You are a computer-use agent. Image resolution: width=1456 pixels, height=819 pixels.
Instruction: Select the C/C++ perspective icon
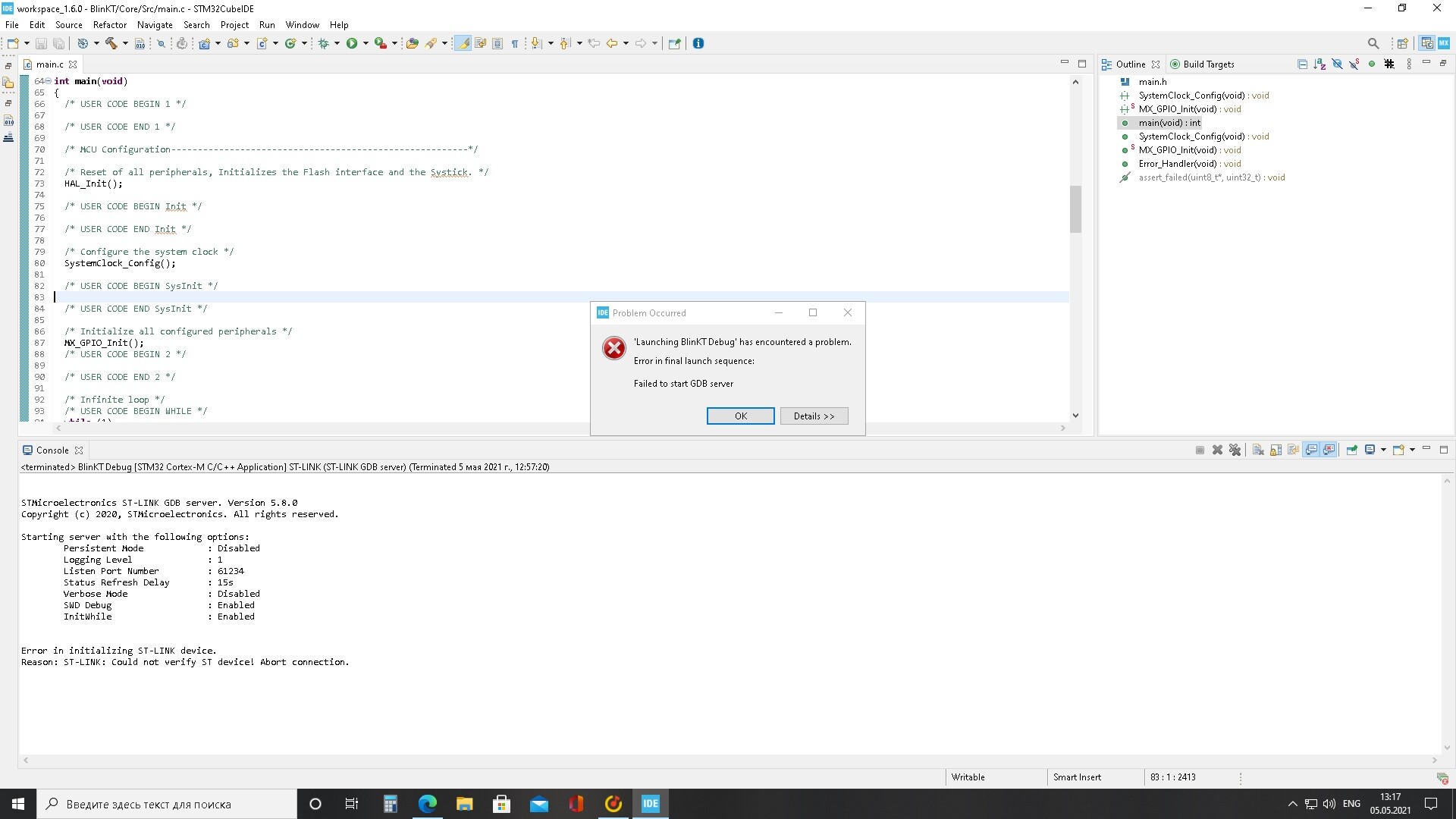(x=1427, y=43)
